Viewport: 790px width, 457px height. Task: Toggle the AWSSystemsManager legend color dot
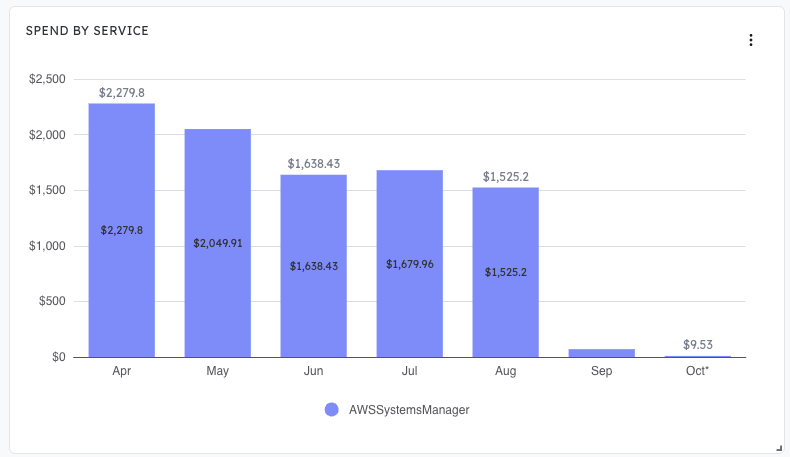point(332,410)
